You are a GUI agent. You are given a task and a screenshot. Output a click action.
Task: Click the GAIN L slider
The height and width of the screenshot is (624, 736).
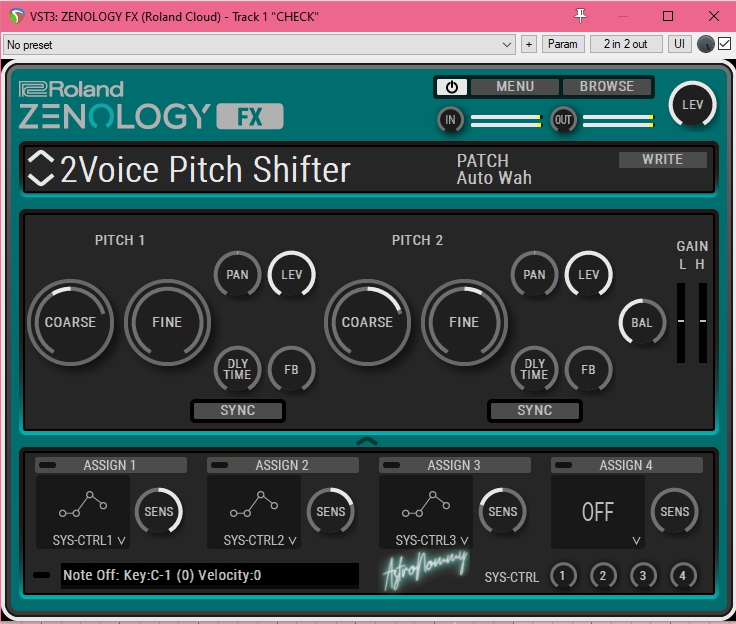click(x=681, y=323)
